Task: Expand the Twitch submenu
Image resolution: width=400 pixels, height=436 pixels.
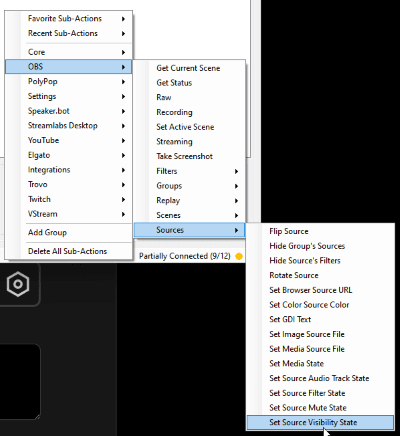Action: pos(68,199)
